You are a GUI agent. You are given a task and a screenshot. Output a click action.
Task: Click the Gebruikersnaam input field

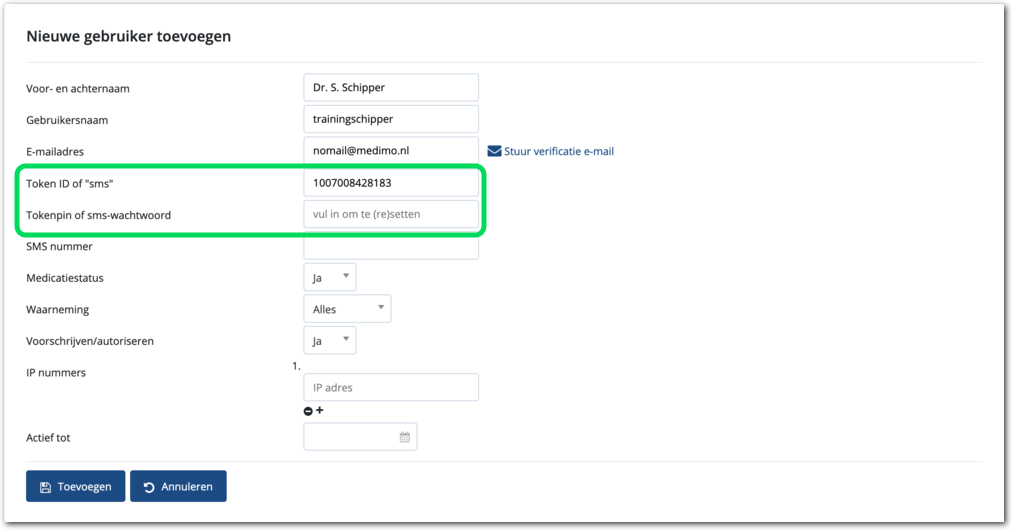coord(390,119)
